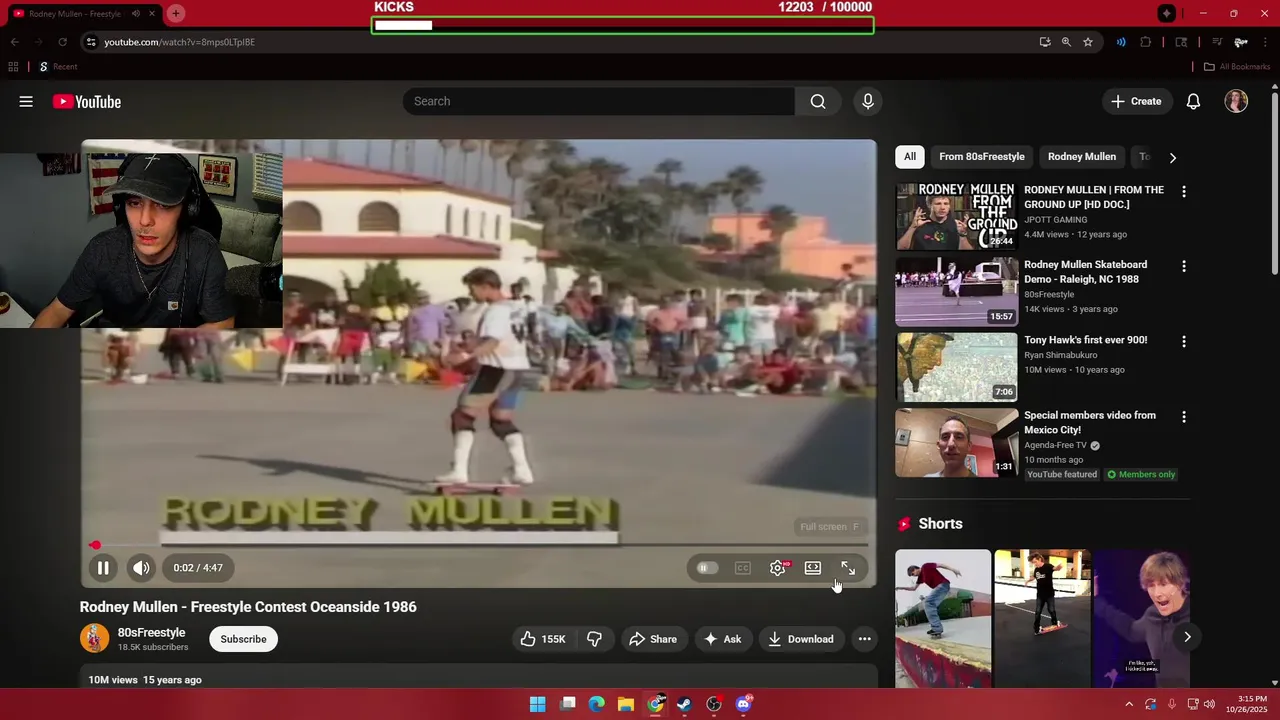1280x720 pixels.
Task: Open a new browser tab
Action: pos(176,13)
